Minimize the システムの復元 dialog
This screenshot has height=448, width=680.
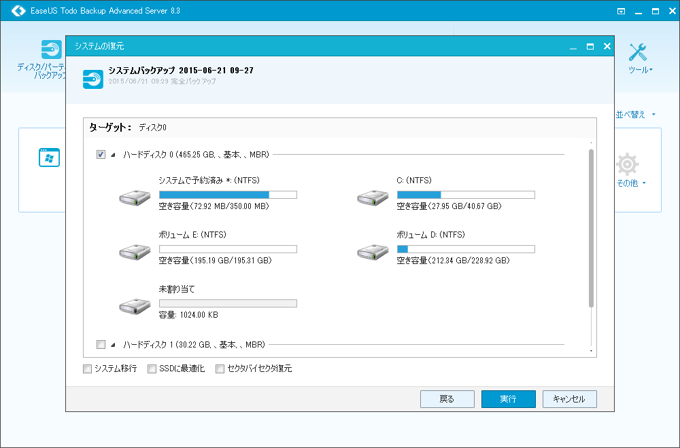(x=573, y=48)
